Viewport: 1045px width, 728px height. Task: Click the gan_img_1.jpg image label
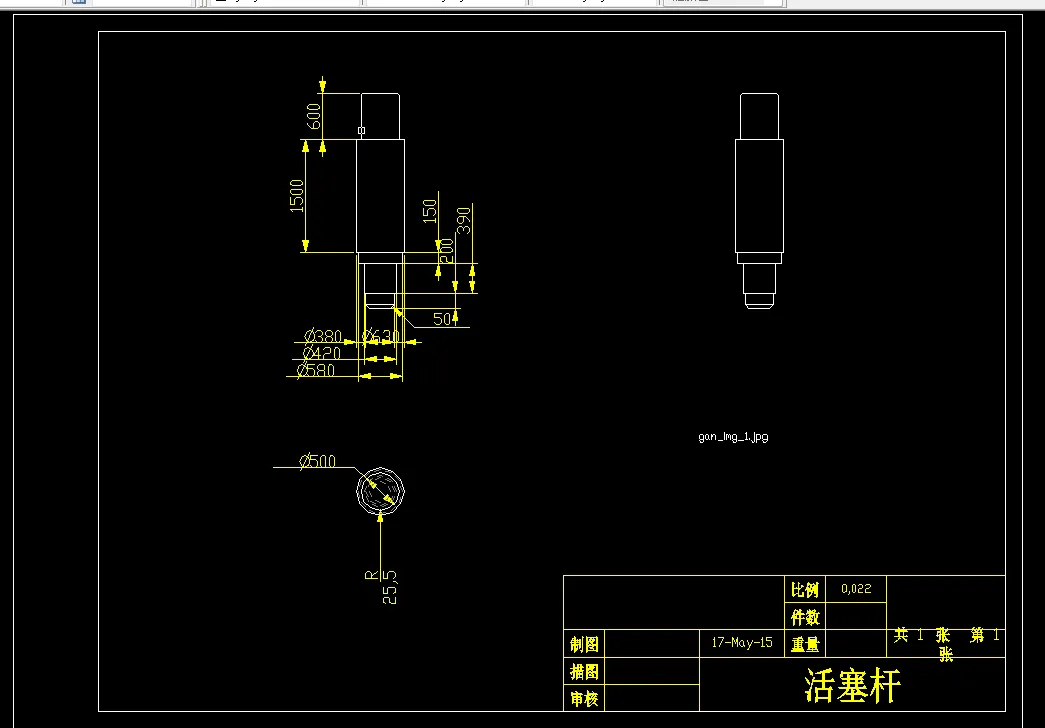[x=733, y=437]
